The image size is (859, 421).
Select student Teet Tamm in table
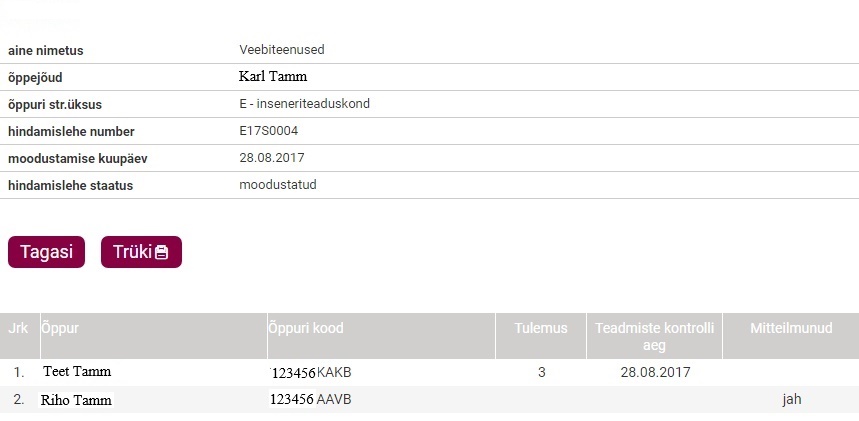77,372
